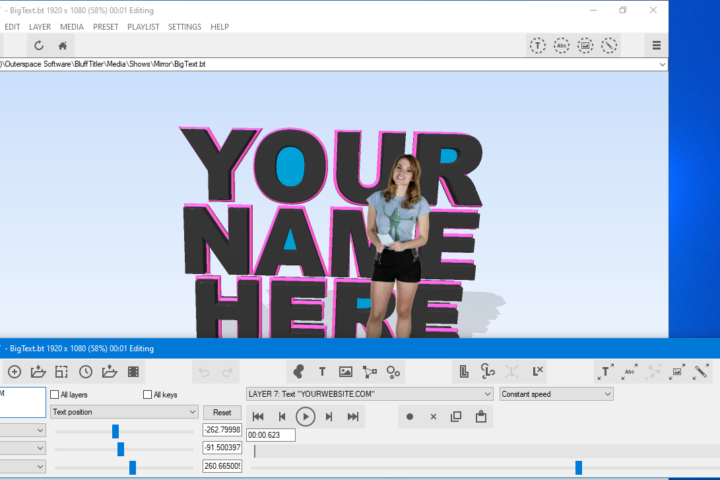Open the MEDIA menu

[x=72, y=27]
